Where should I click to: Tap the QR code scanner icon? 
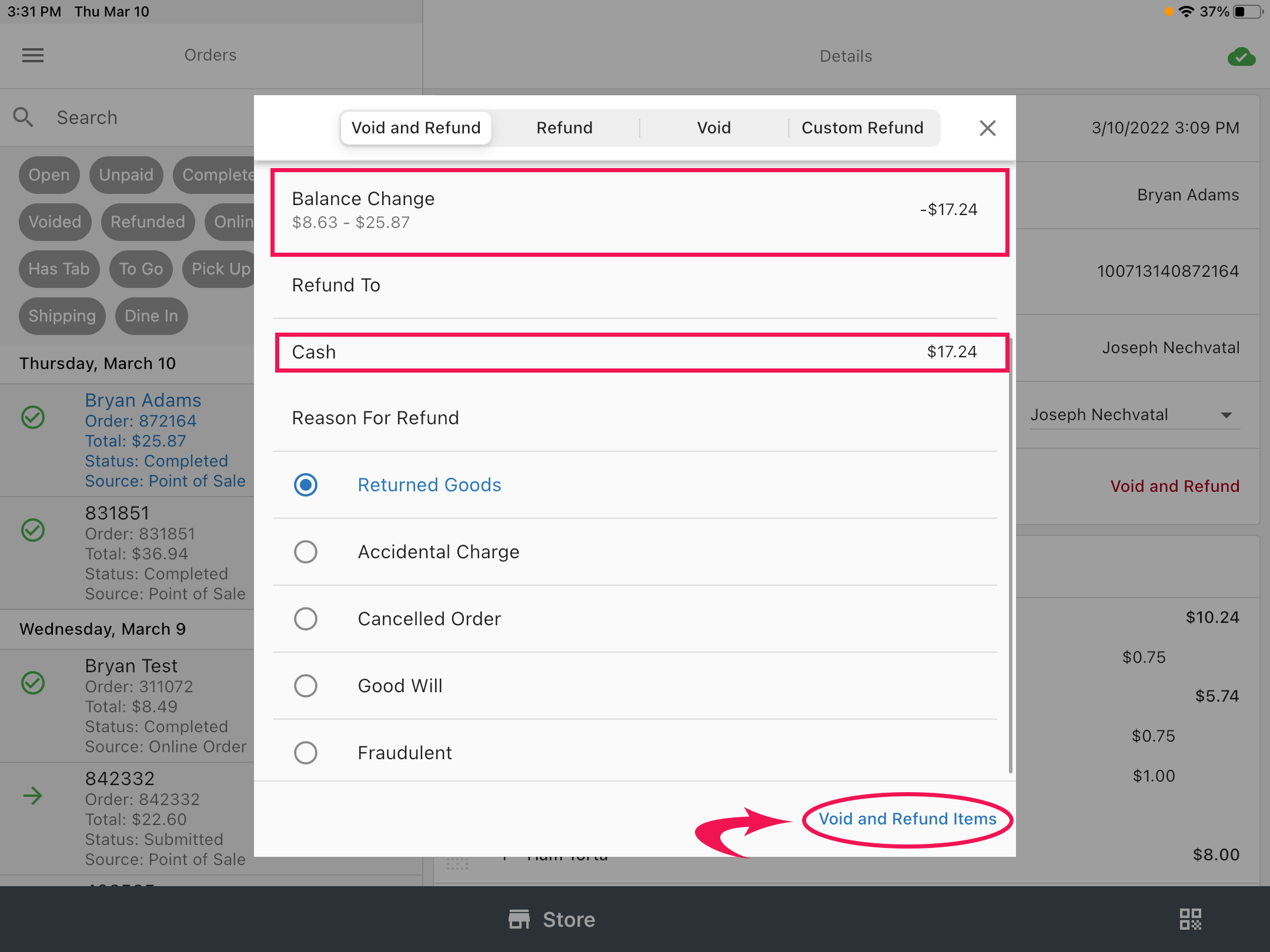click(1191, 919)
